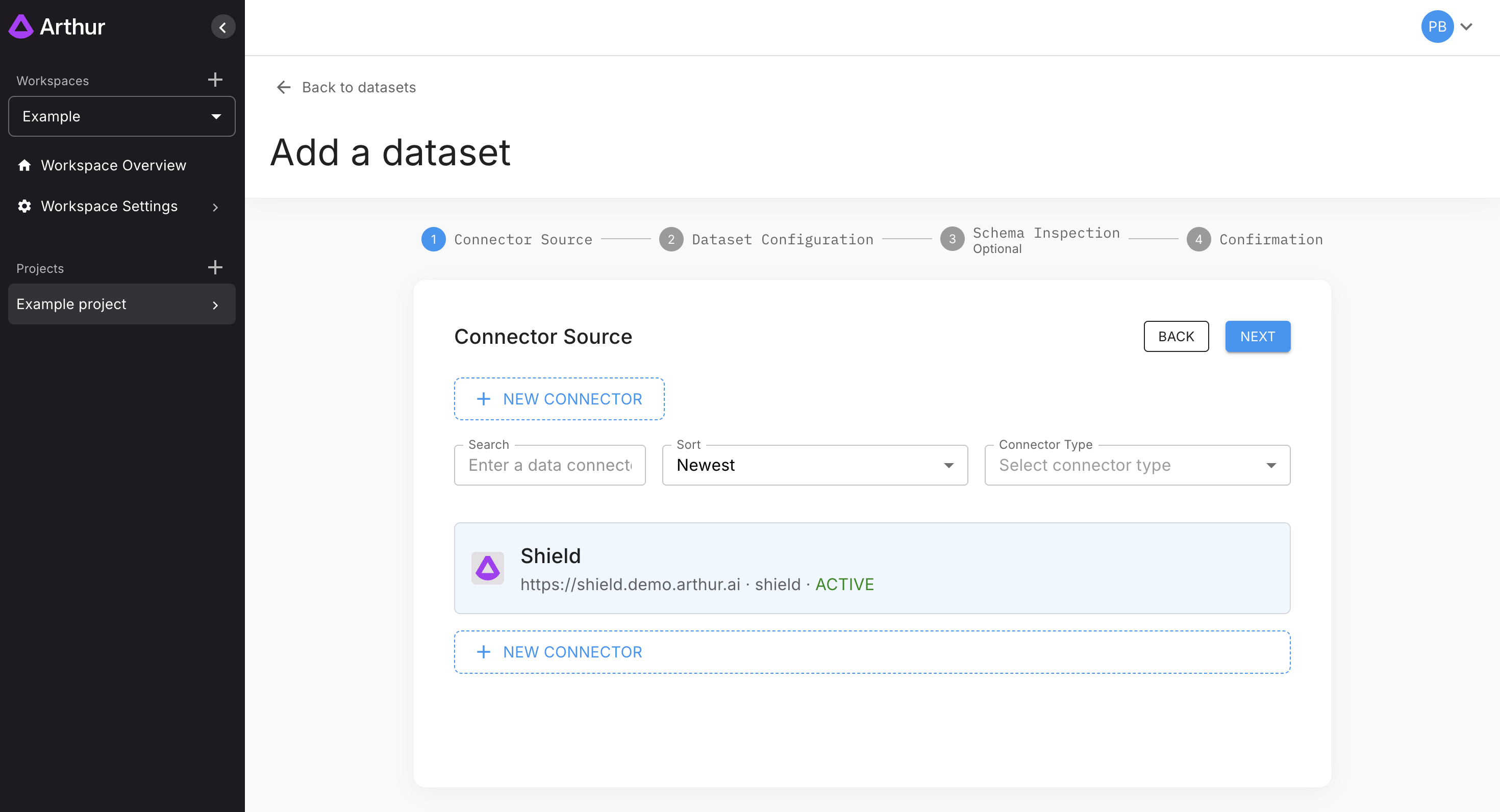The height and width of the screenshot is (812, 1500).
Task: Add a new project with plus icon
Action: (215, 268)
